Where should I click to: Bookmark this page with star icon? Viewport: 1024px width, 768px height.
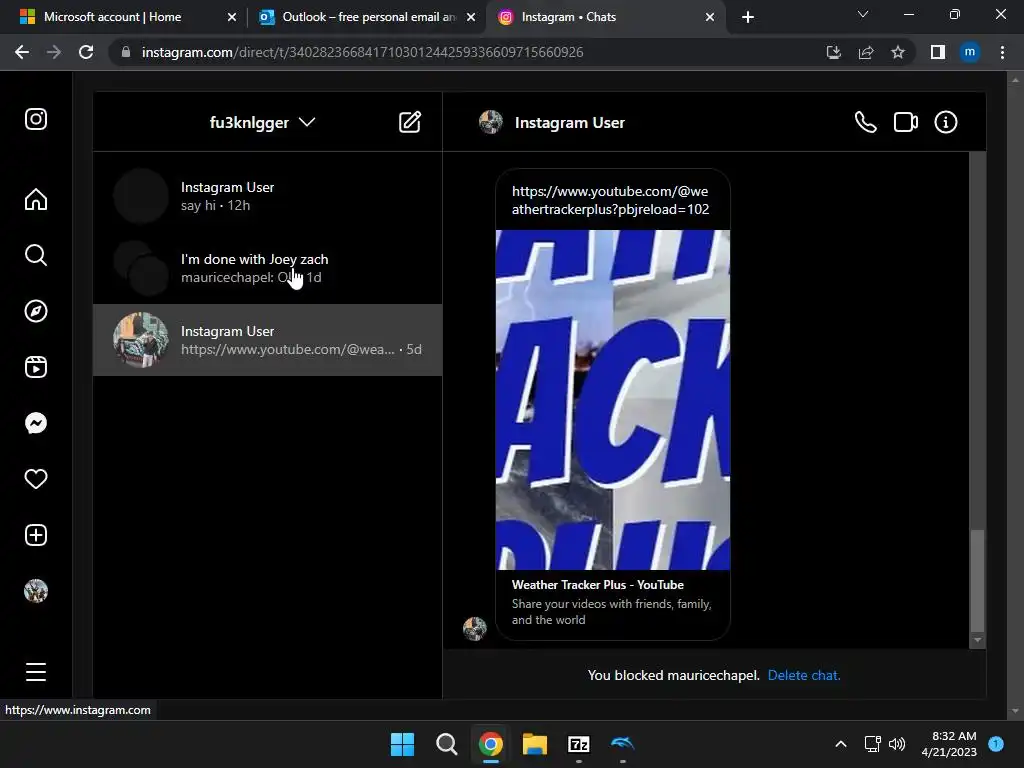tap(898, 52)
